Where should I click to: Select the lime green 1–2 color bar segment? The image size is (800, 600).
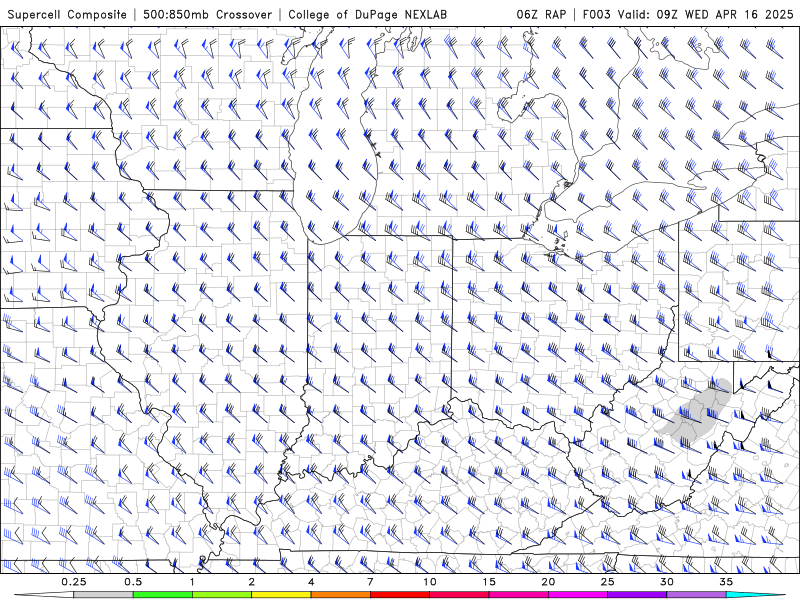pos(222,595)
